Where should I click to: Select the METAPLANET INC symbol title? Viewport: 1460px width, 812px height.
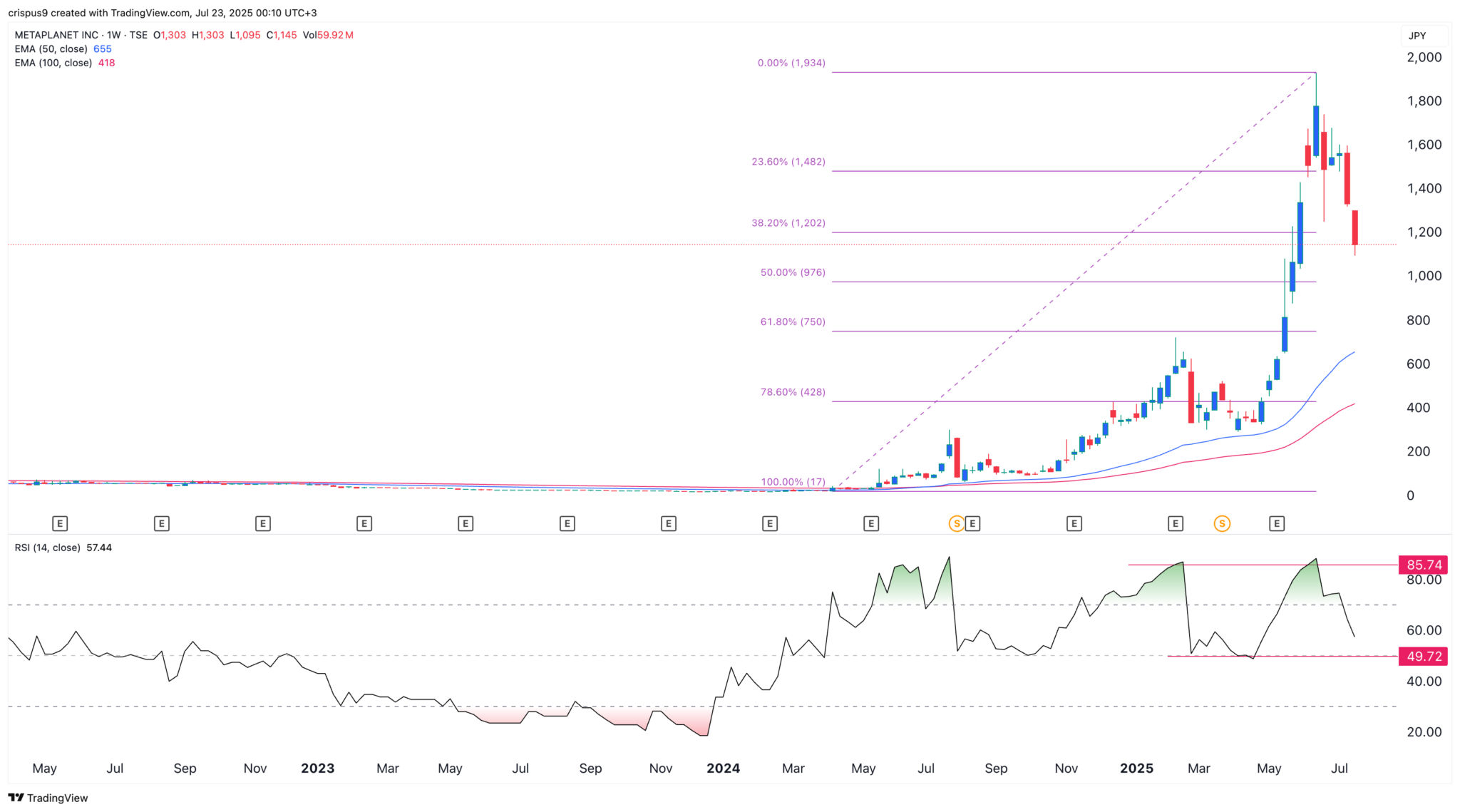coord(56,35)
